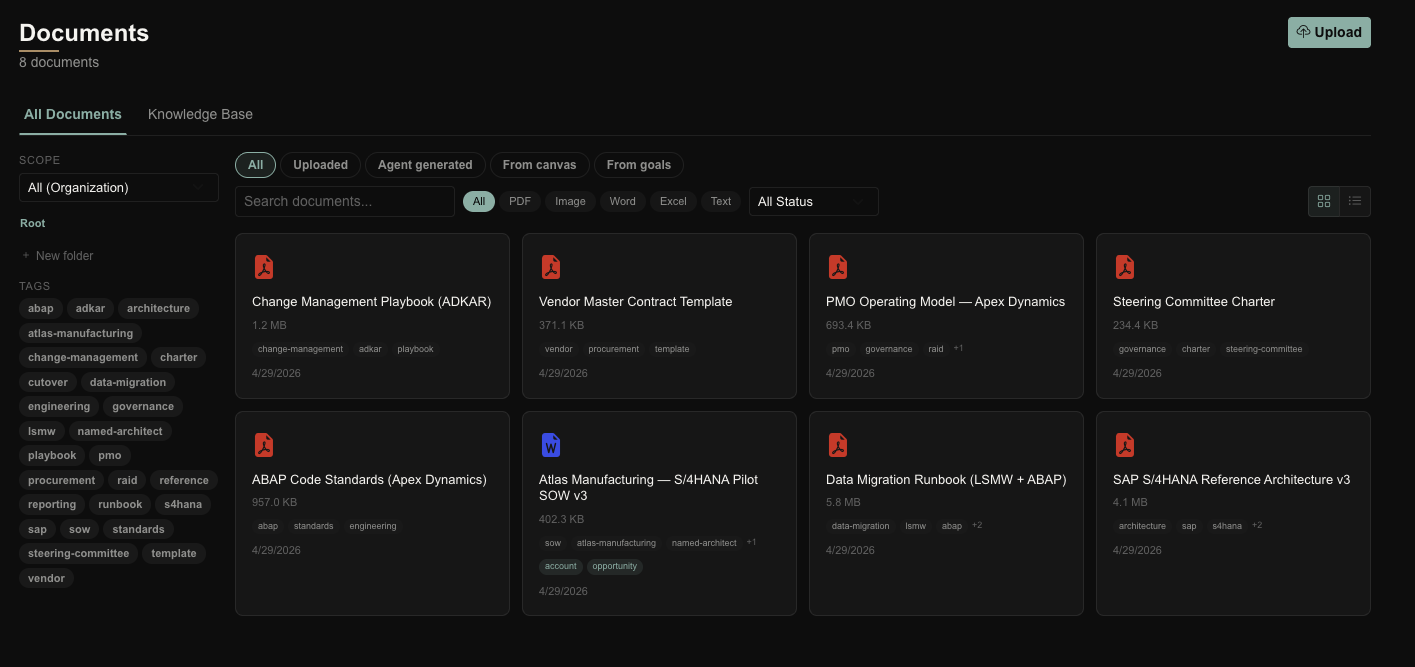
Task: Open SAP S/4HANA Reference Architecture v3 title
Action: tap(1232, 480)
